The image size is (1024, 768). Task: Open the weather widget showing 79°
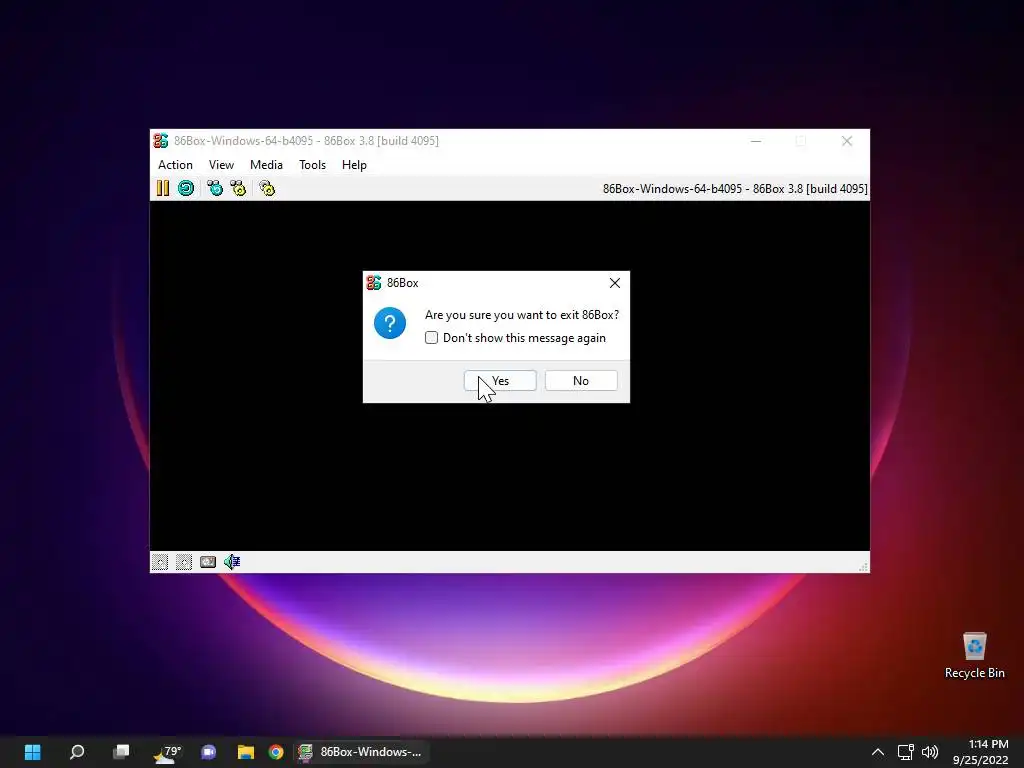[x=167, y=752]
